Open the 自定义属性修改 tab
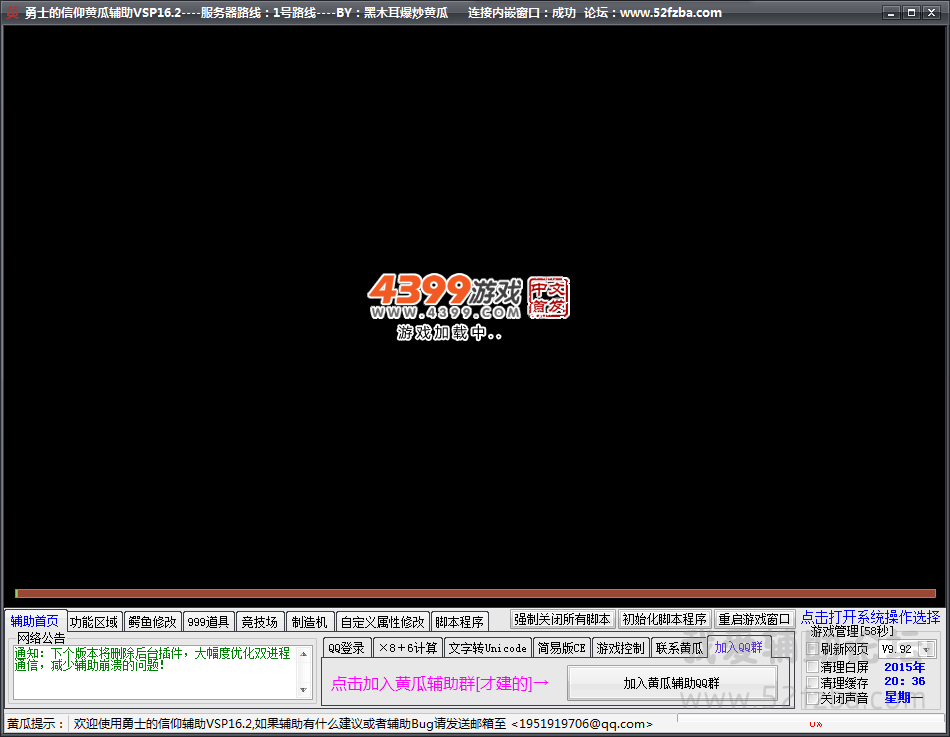The height and width of the screenshot is (737, 950). [382, 622]
